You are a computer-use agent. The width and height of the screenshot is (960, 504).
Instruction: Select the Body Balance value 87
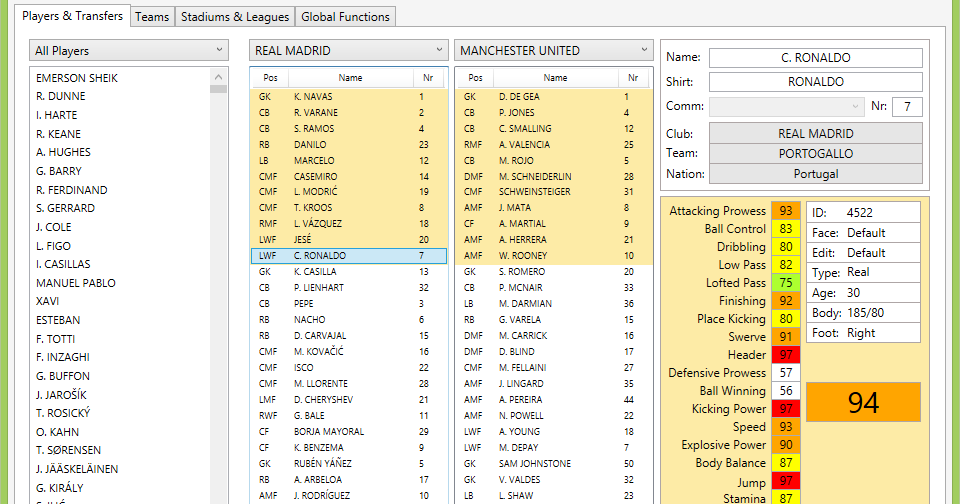pyautogui.click(x=786, y=462)
